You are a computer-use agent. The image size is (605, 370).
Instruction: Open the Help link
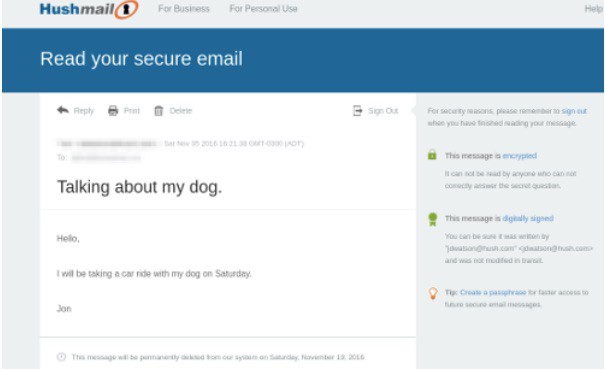593,9
